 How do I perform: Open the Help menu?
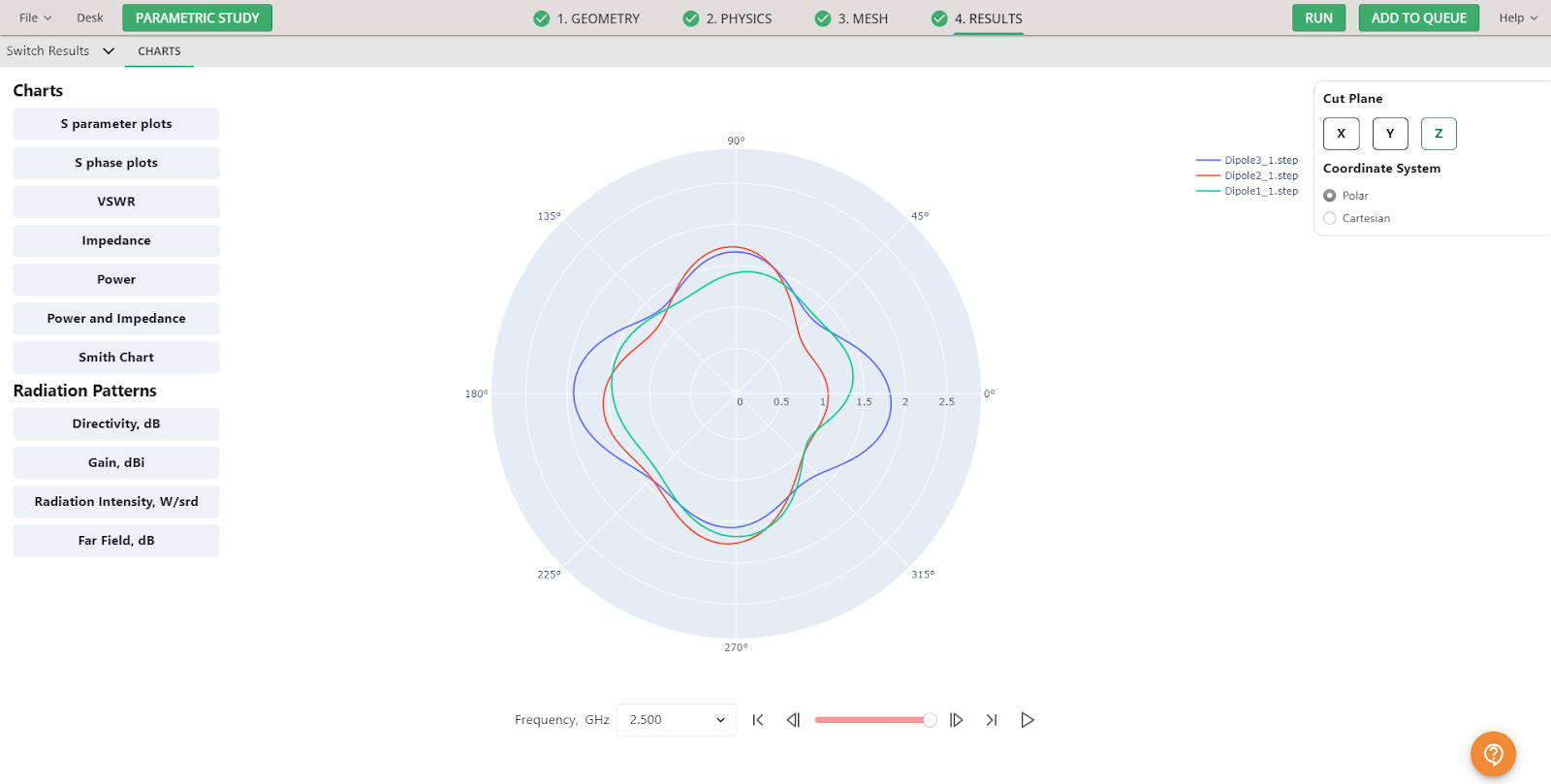(1518, 18)
